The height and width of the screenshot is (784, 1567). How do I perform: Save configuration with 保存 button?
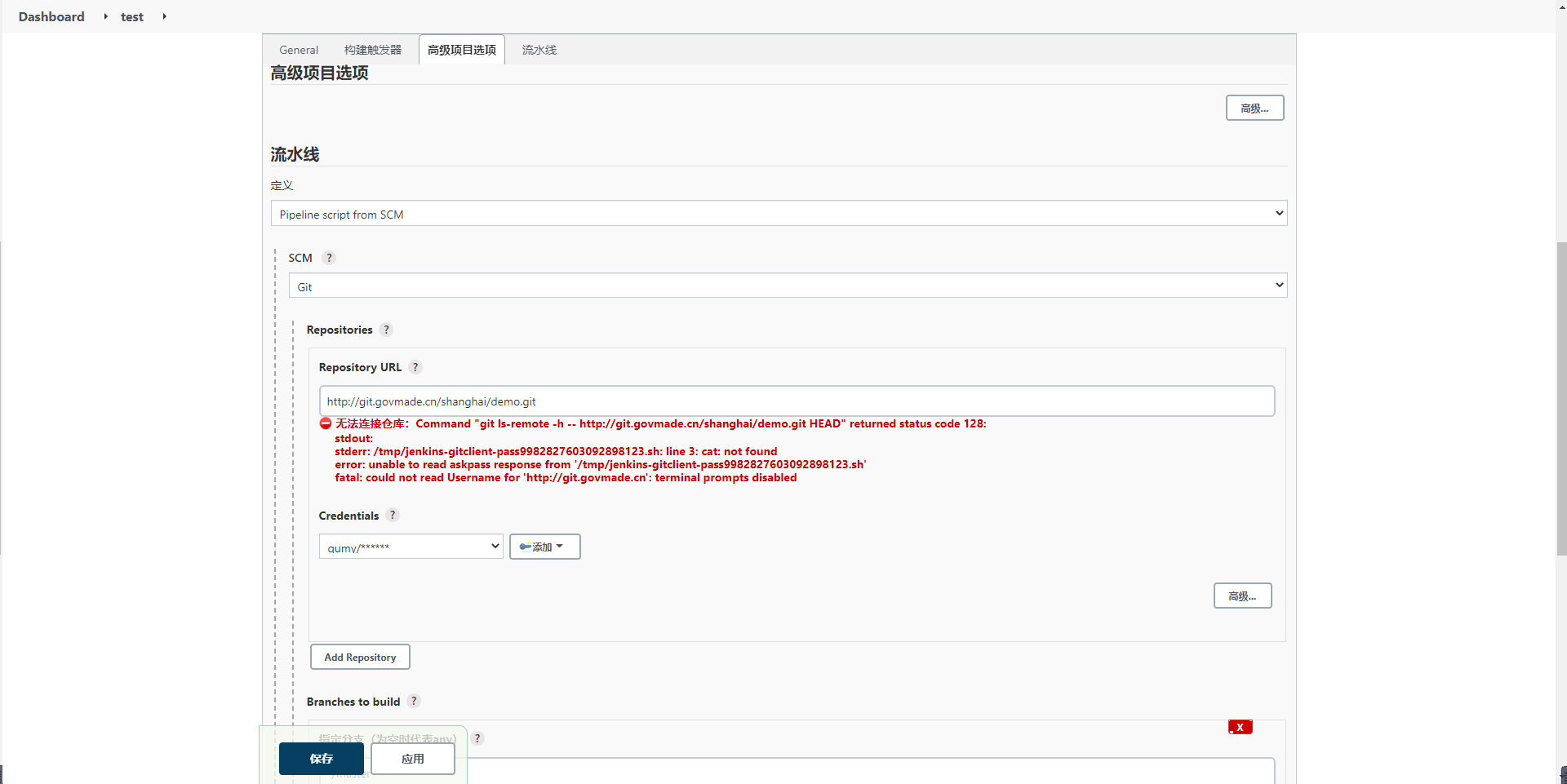(322, 759)
